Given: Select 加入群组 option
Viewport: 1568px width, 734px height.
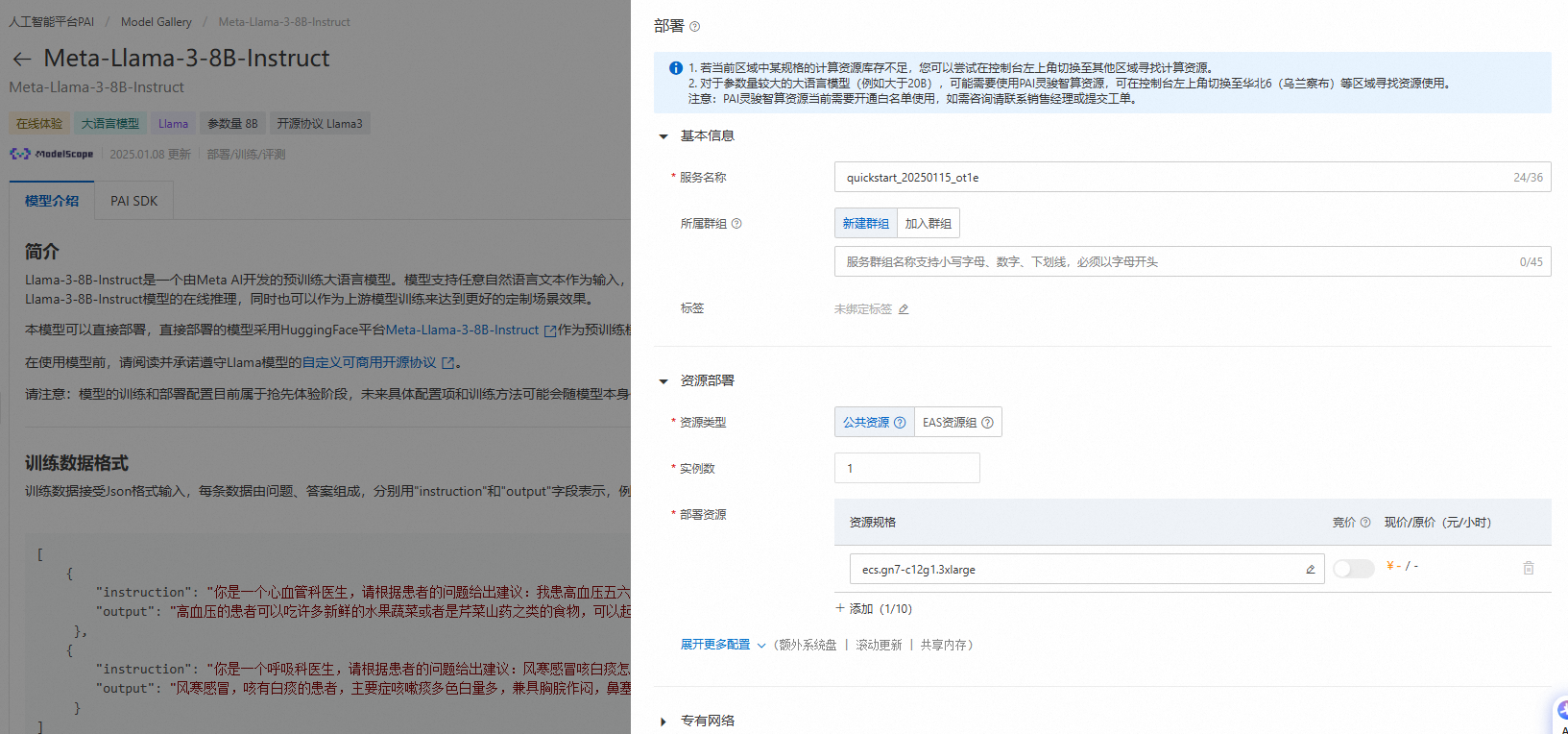Looking at the screenshot, I should pos(929,223).
